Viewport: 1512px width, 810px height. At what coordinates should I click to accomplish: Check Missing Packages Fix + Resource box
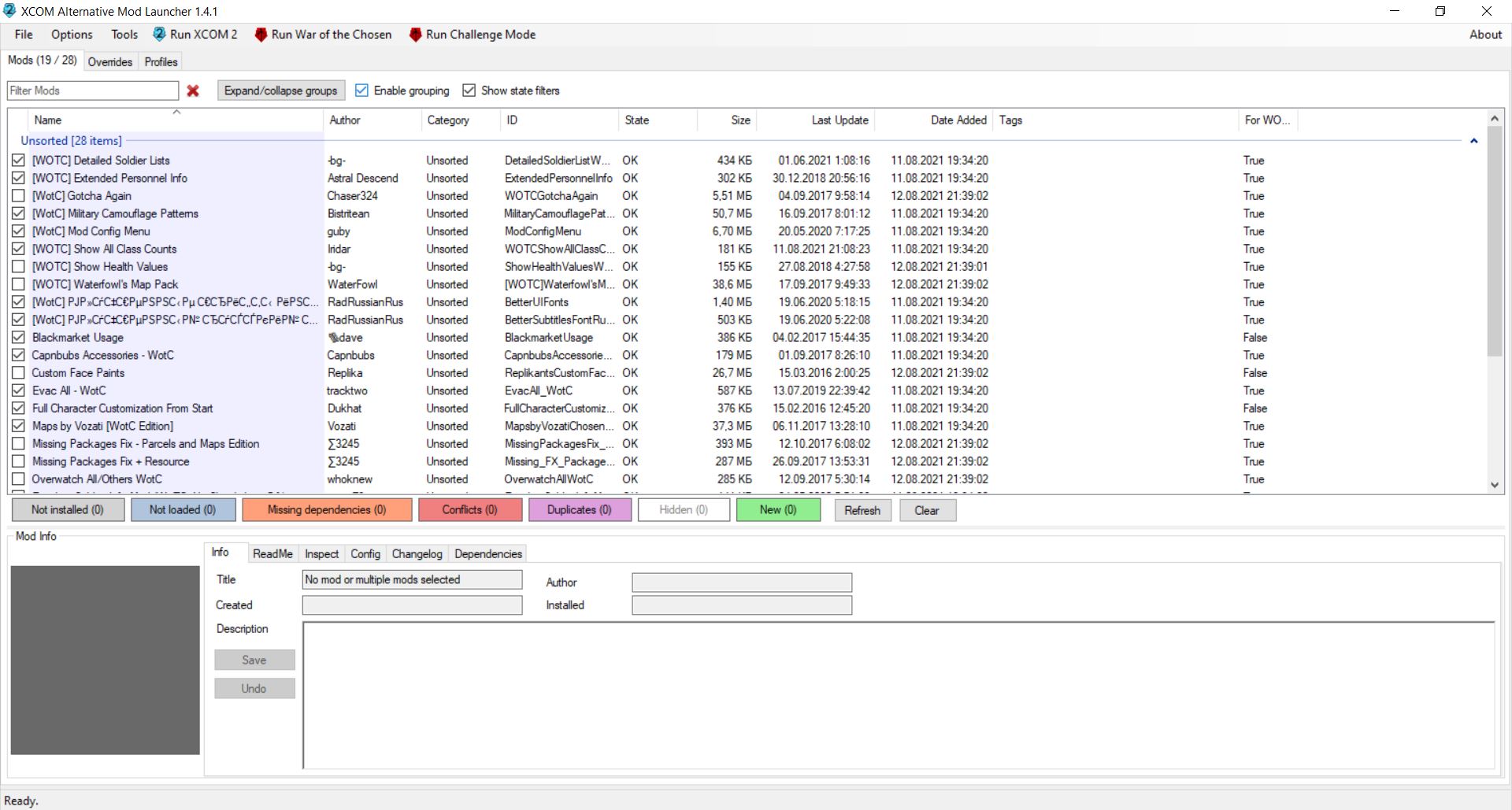(18, 461)
